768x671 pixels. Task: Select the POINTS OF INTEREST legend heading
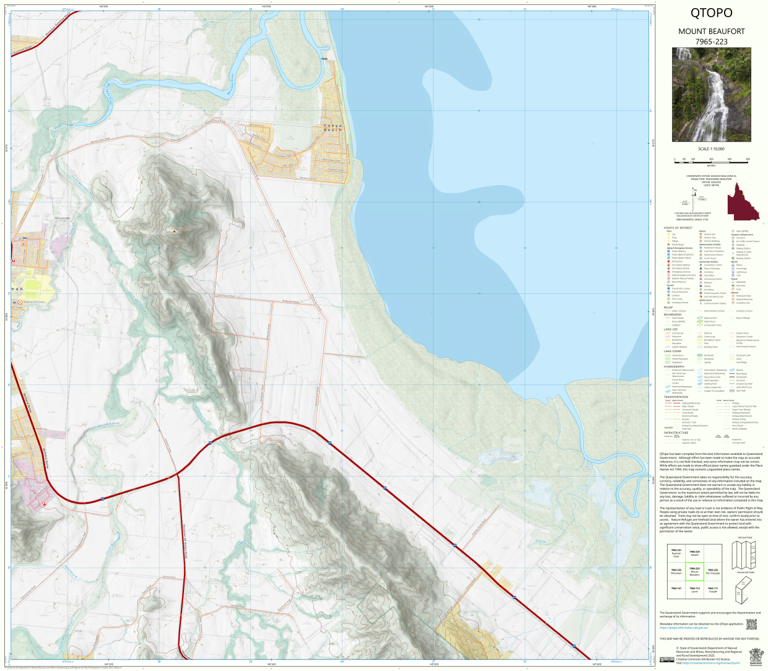[x=678, y=228]
